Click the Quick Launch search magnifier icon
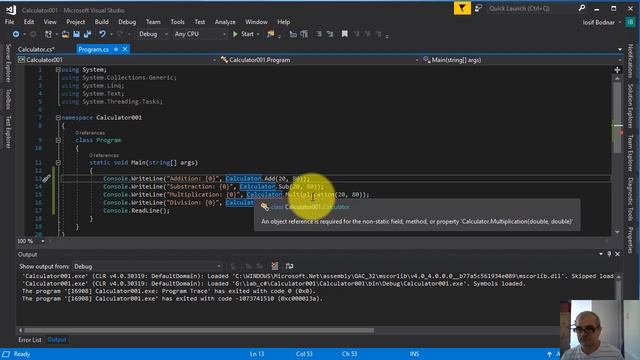Viewport: 640px width, 360px height. (582, 8)
